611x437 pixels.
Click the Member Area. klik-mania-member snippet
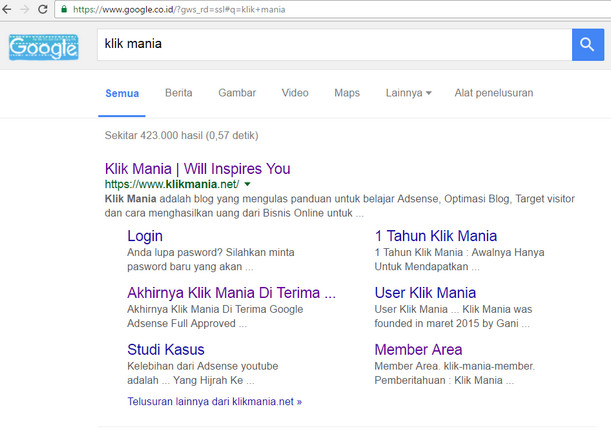point(454,373)
